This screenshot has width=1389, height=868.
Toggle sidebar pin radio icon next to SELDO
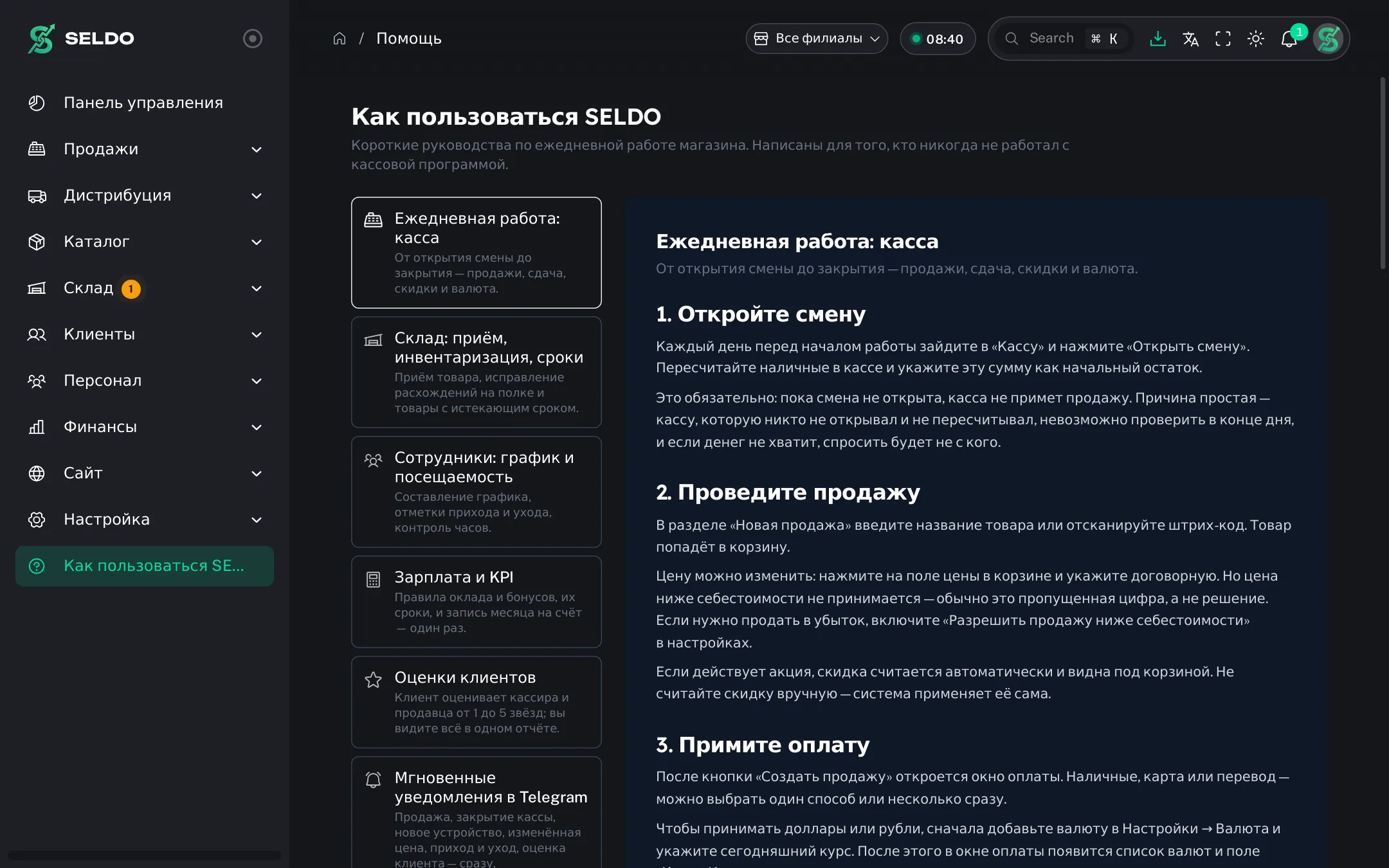point(253,39)
